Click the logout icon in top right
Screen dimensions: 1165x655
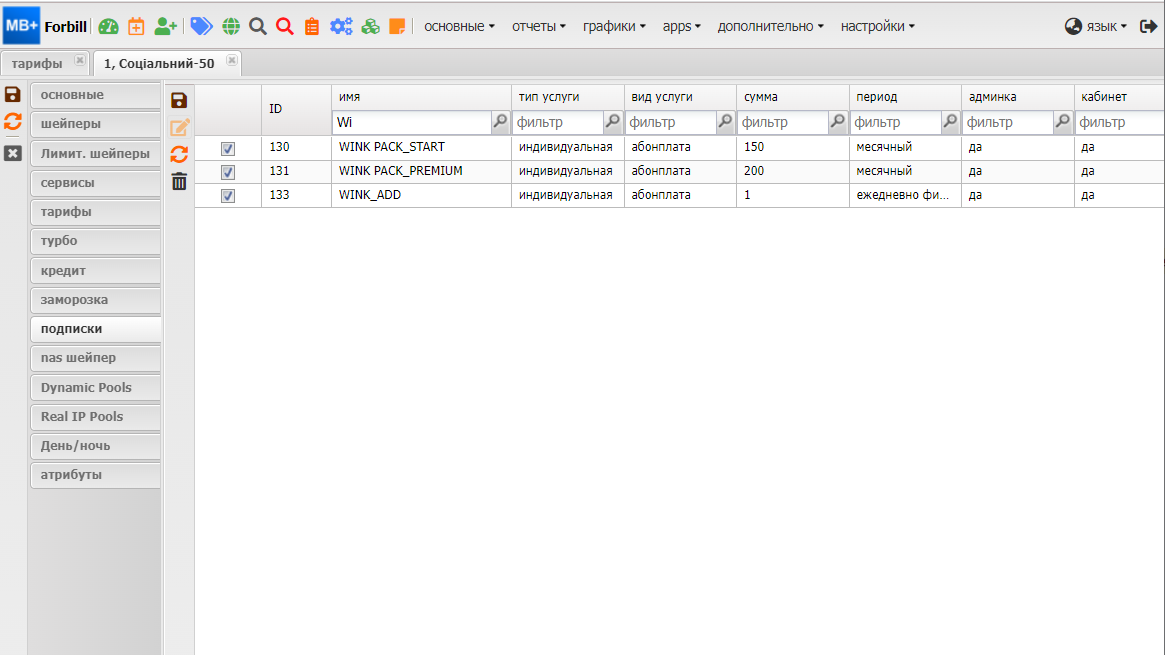(x=1148, y=27)
